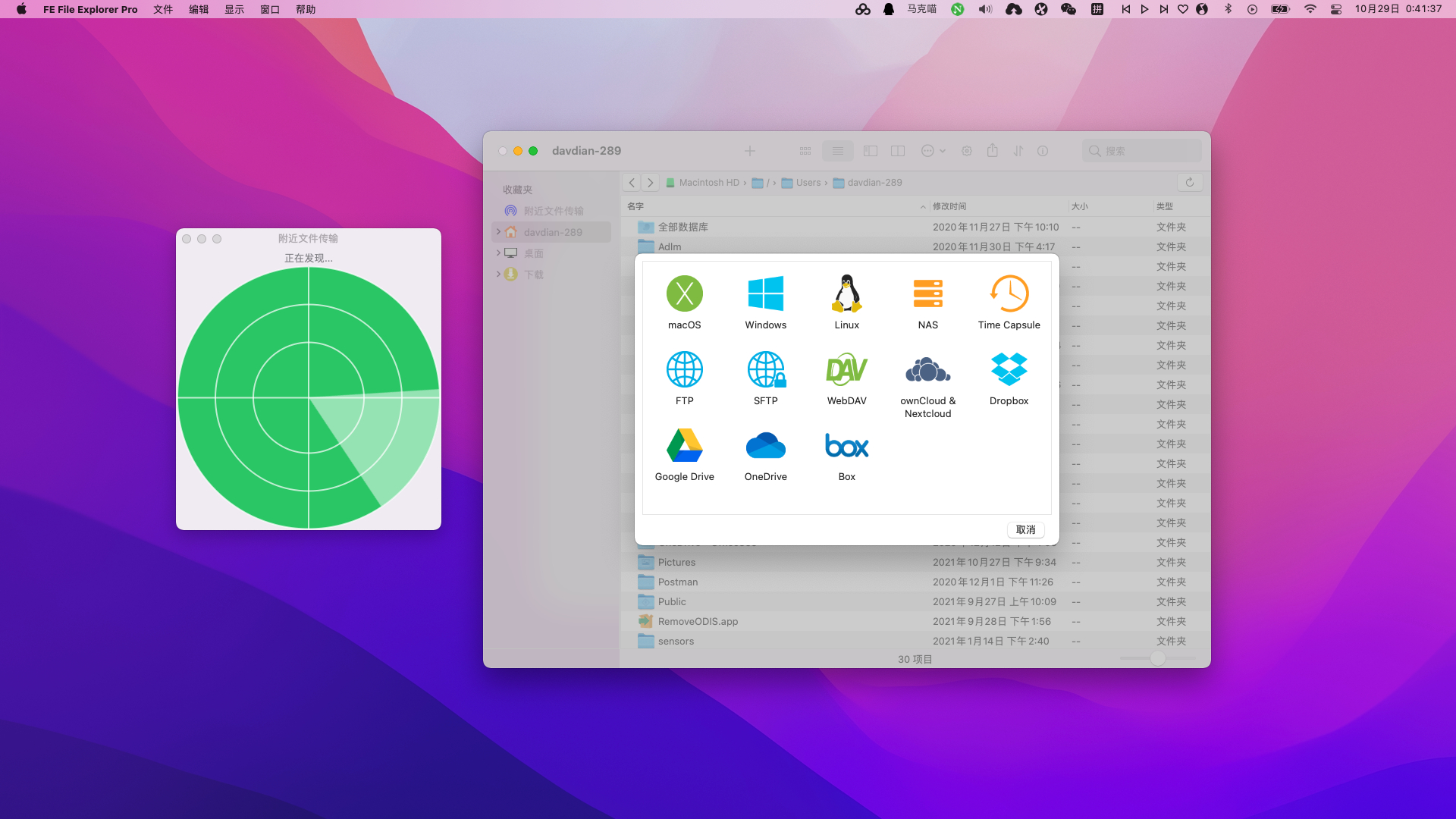The image size is (1456, 819).
Task: Choose the OneDrive cloud icon
Action: tap(765, 446)
